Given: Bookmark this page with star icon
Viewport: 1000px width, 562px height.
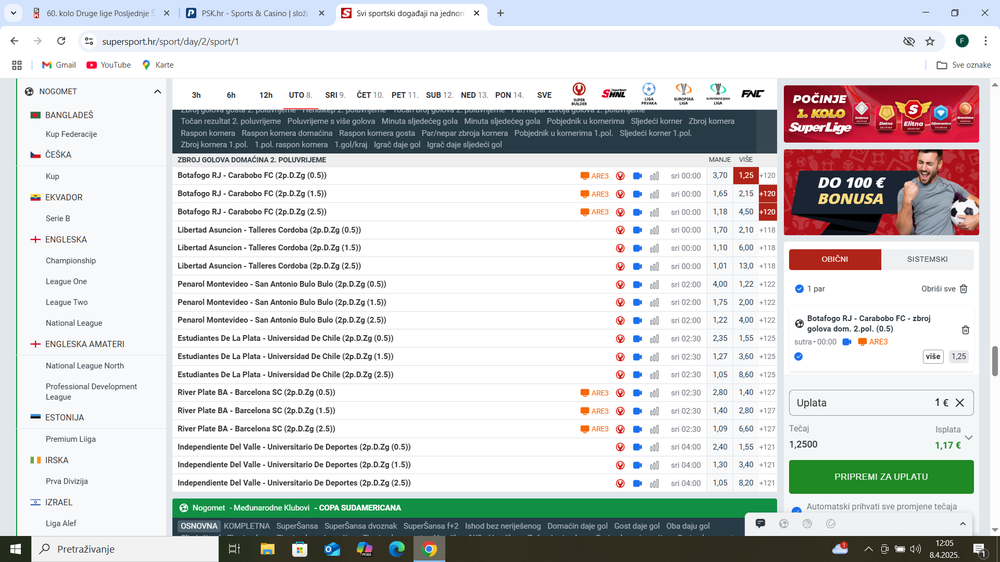Looking at the screenshot, I should click(x=930, y=41).
